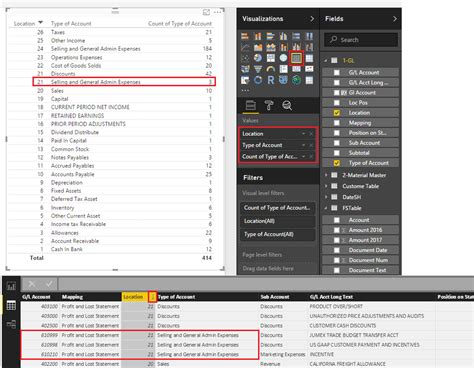Open Count of Type of Account filter card

[278, 208]
